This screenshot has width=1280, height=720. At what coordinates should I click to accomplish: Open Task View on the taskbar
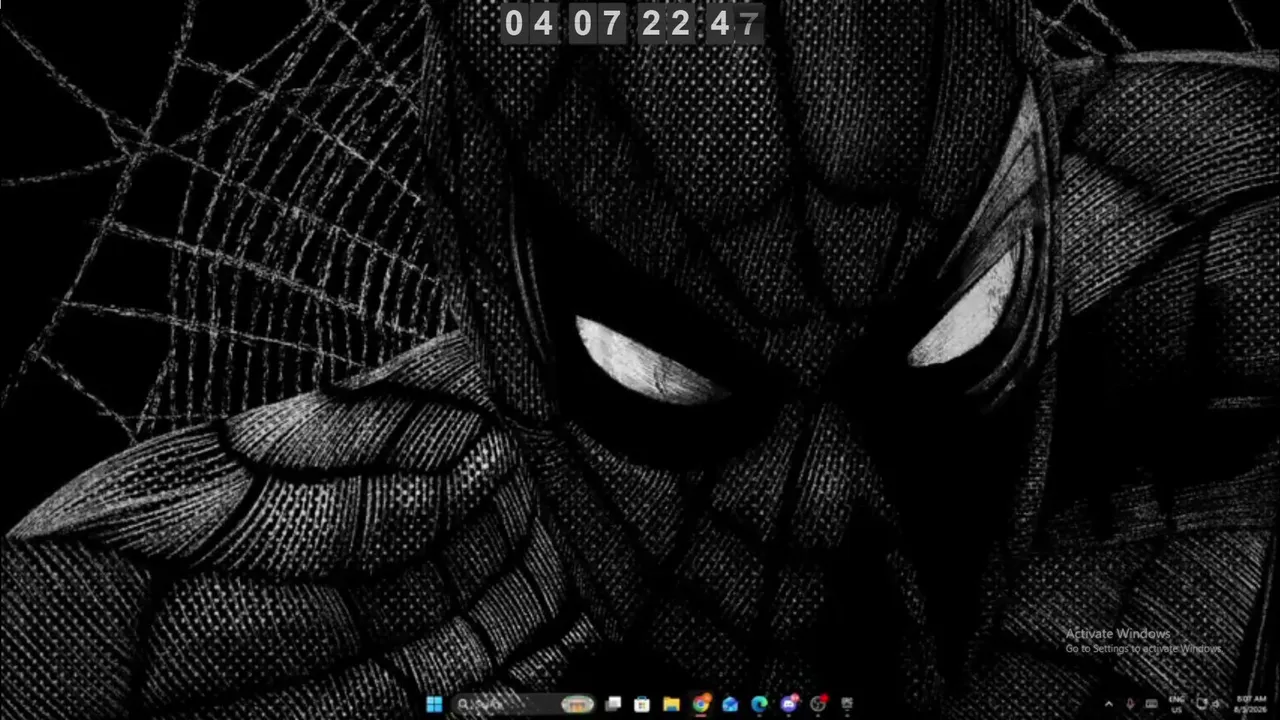pyautogui.click(x=613, y=704)
